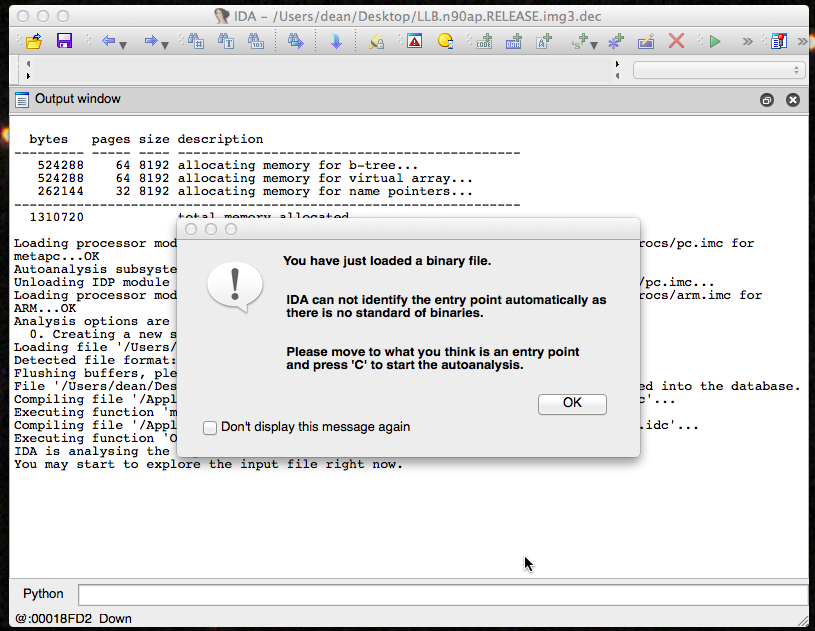The width and height of the screenshot is (815, 631).
Task: Convert to data with the DATA plus icon
Action: (514, 41)
